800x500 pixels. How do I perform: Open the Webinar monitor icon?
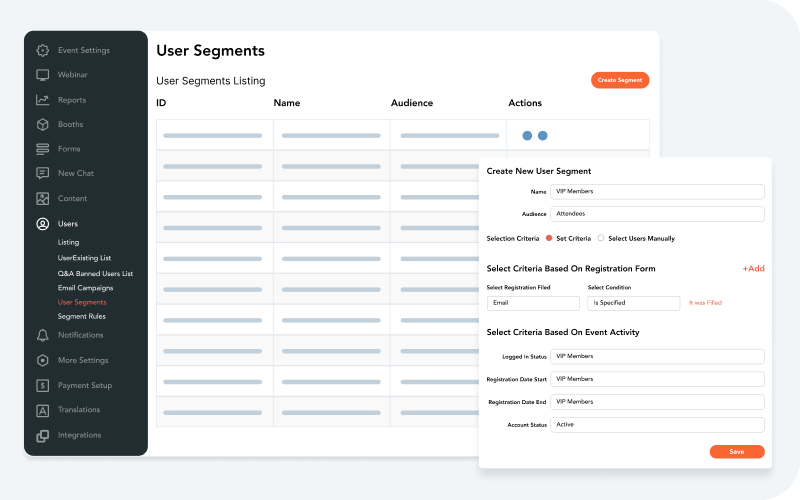pyautogui.click(x=42, y=75)
